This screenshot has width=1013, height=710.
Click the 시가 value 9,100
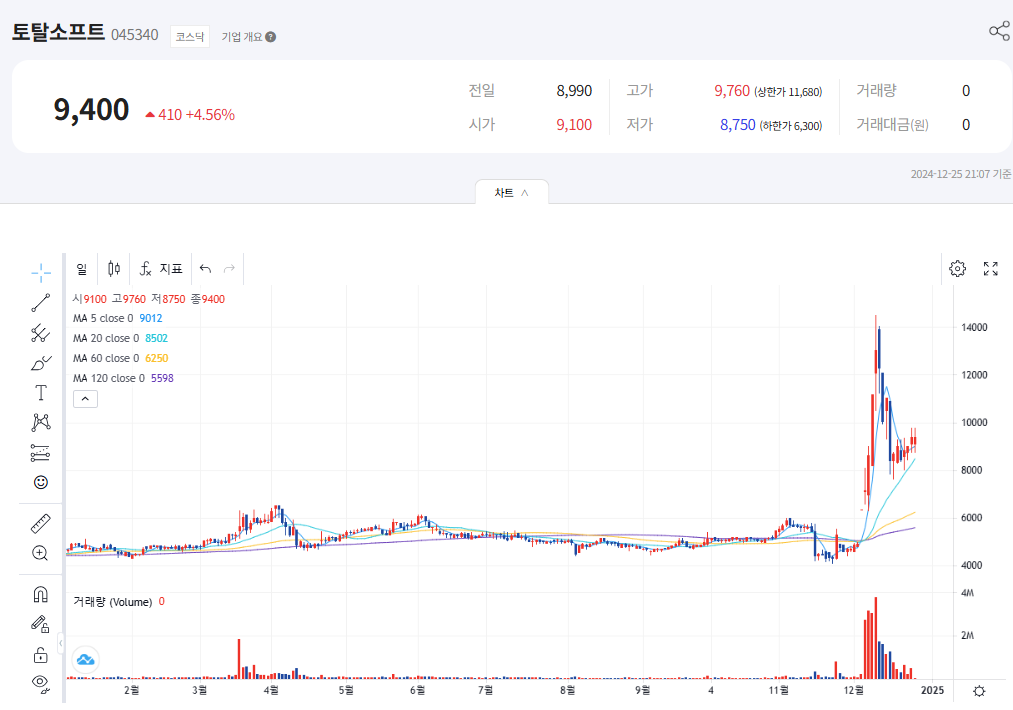574,125
